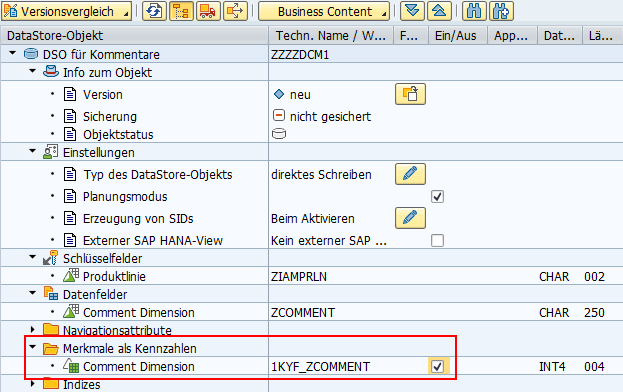Click the Merkmale als Kennzahlen open folder icon
The height and width of the screenshot is (392, 623).
[50, 348]
